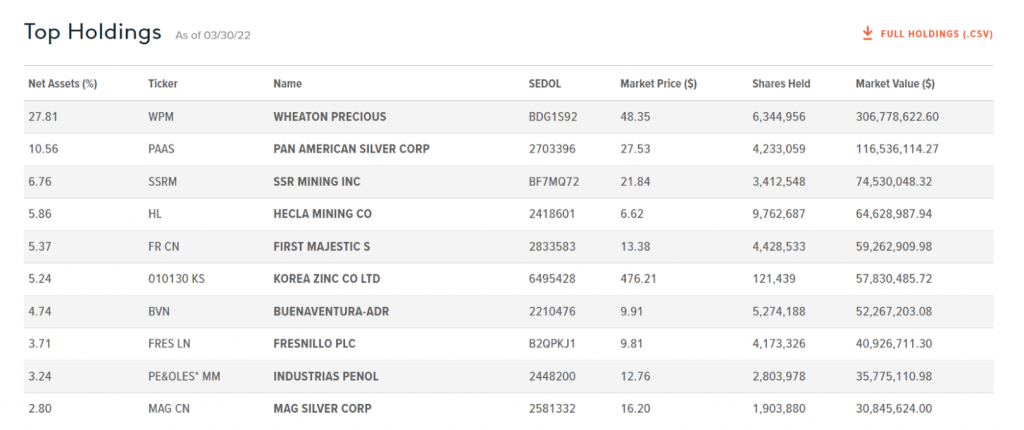Click the PE&OLES* MM ticker cell

pos(184,376)
